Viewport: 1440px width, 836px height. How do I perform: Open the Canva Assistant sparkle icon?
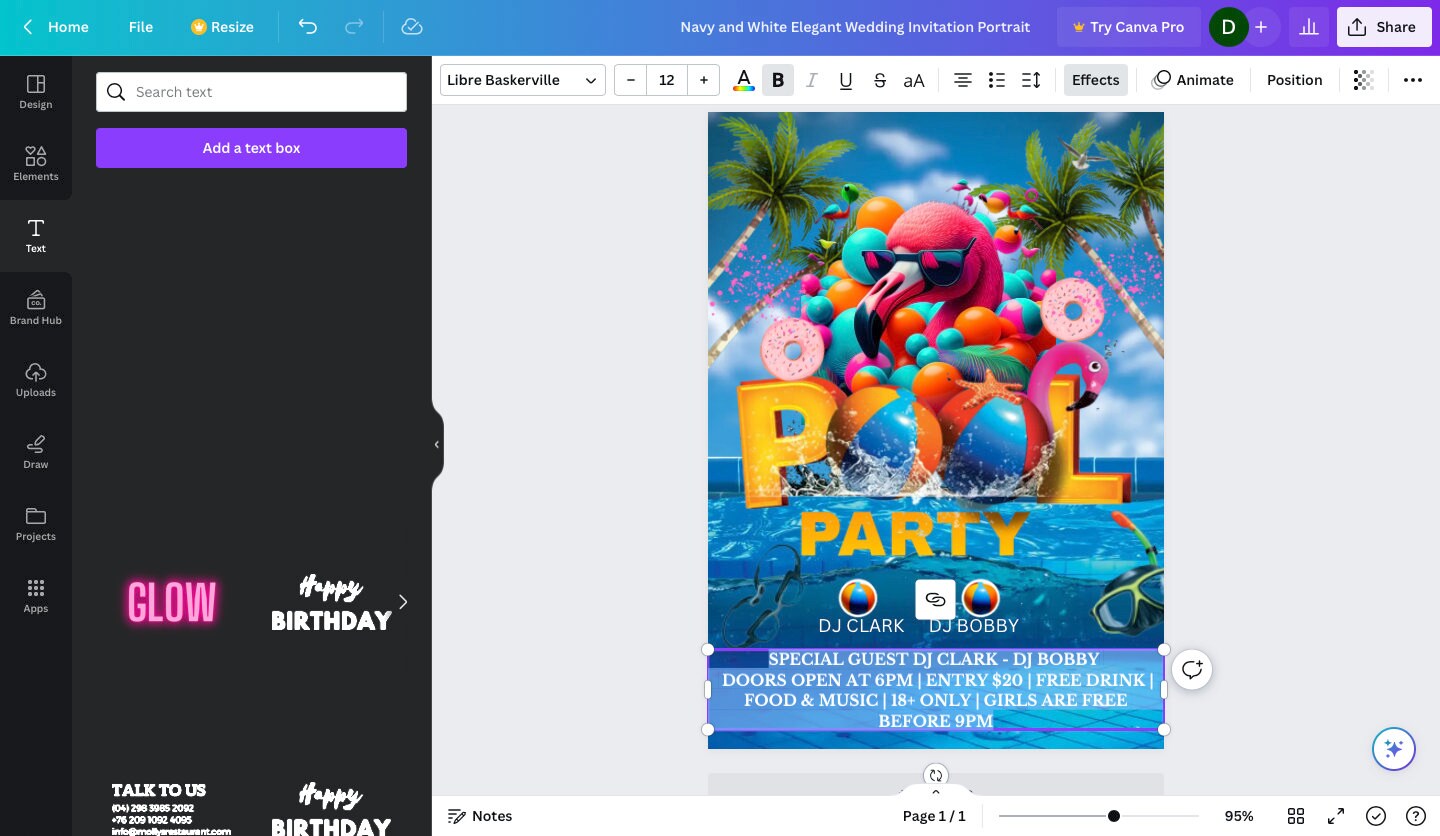1394,748
